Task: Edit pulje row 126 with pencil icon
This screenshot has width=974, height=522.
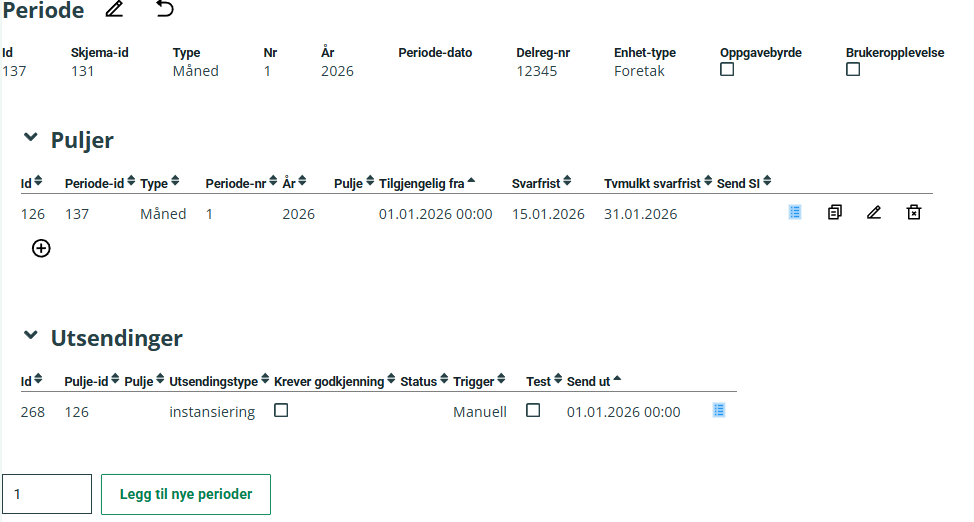Action: (874, 213)
